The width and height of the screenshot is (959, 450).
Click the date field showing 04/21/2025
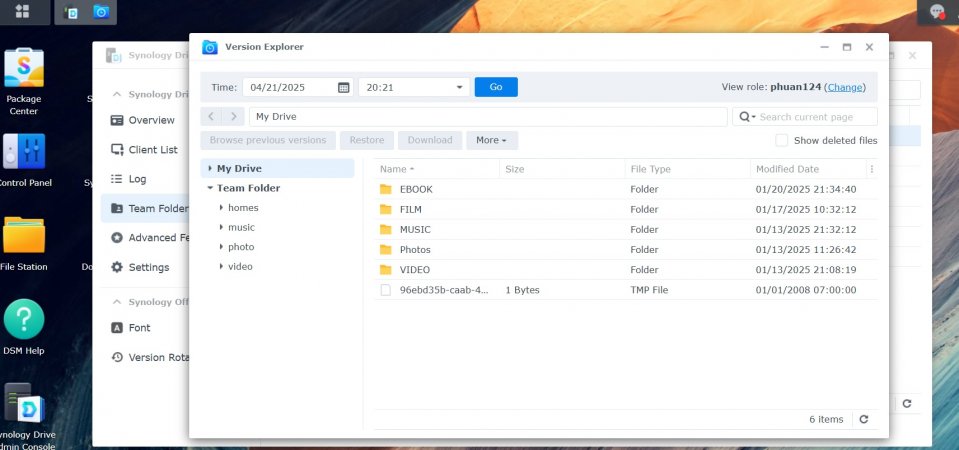[x=297, y=87]
